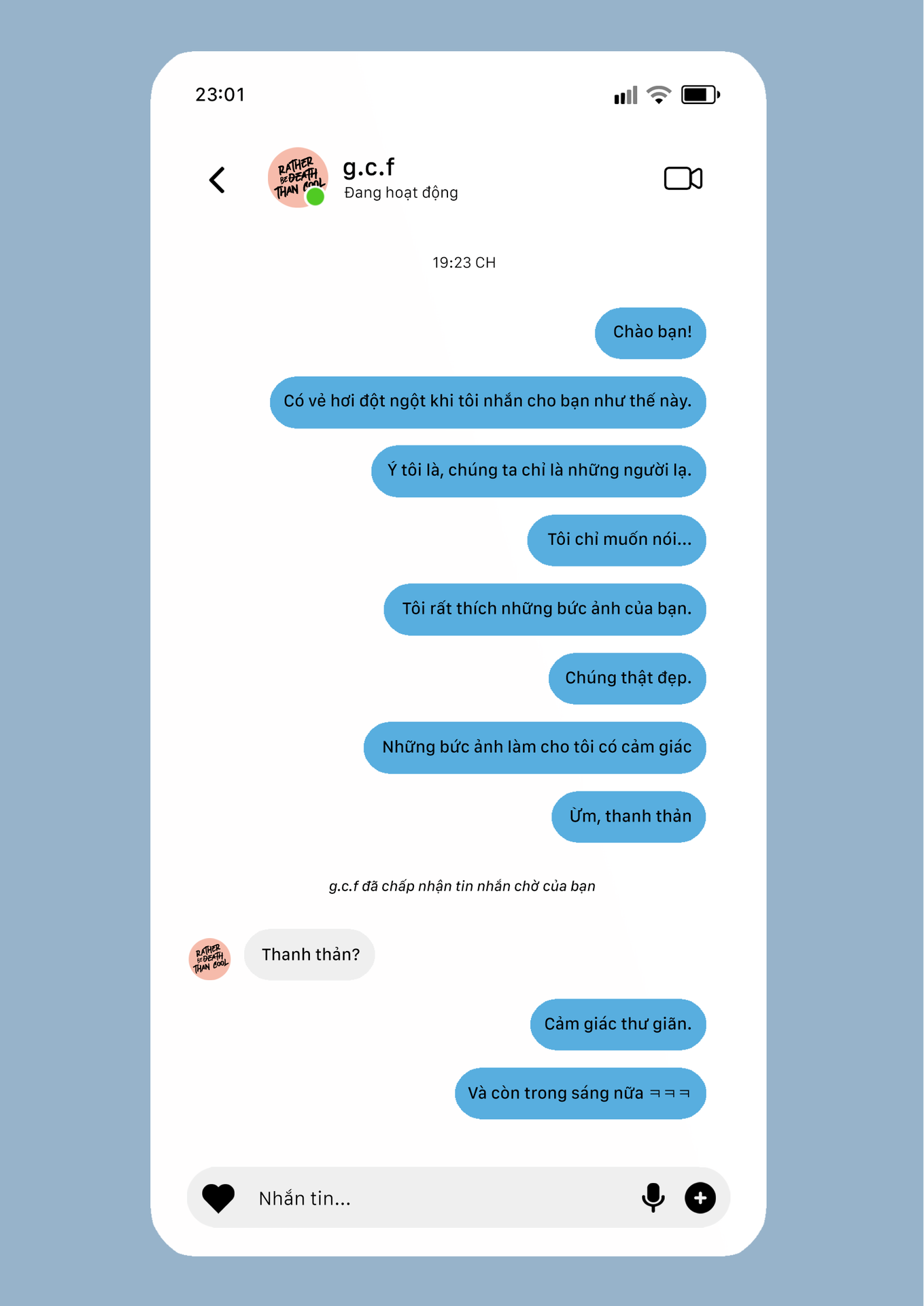Tap the cellular signal bars icon
The height and width of the screenshot is (1306, 924).
point(626,95)
